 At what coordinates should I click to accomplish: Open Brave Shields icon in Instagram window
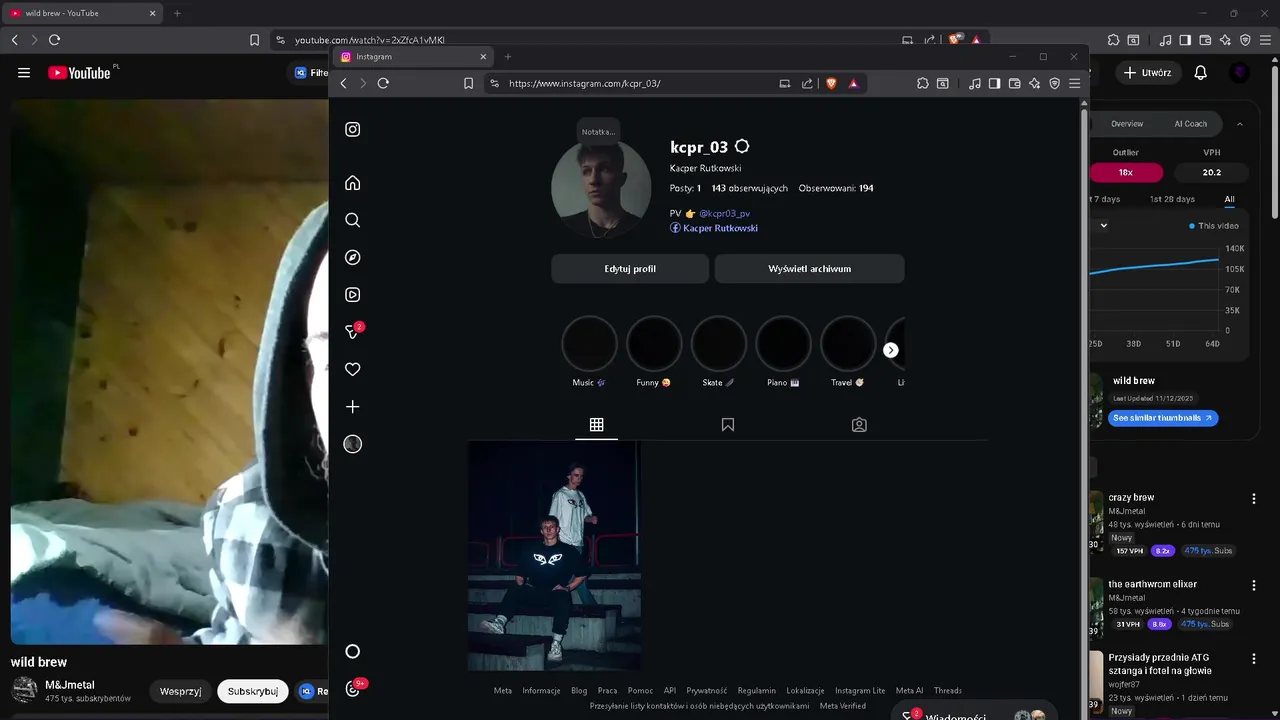tap(831, 83)
